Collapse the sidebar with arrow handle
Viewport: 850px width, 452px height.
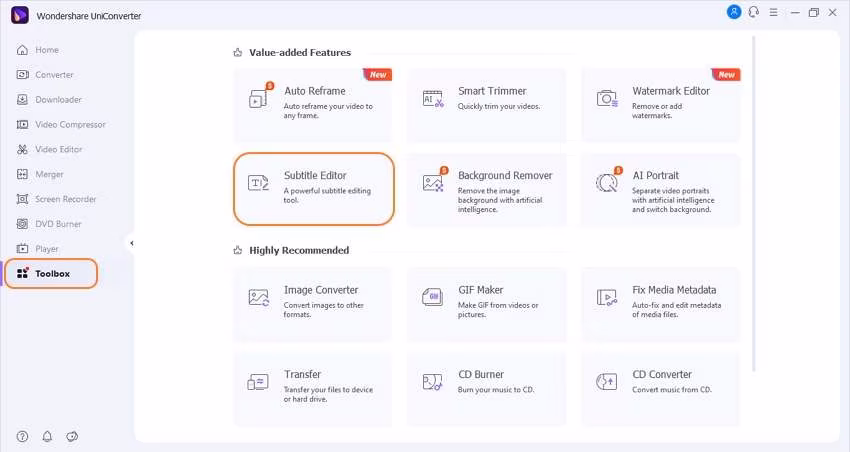(131, 243)
